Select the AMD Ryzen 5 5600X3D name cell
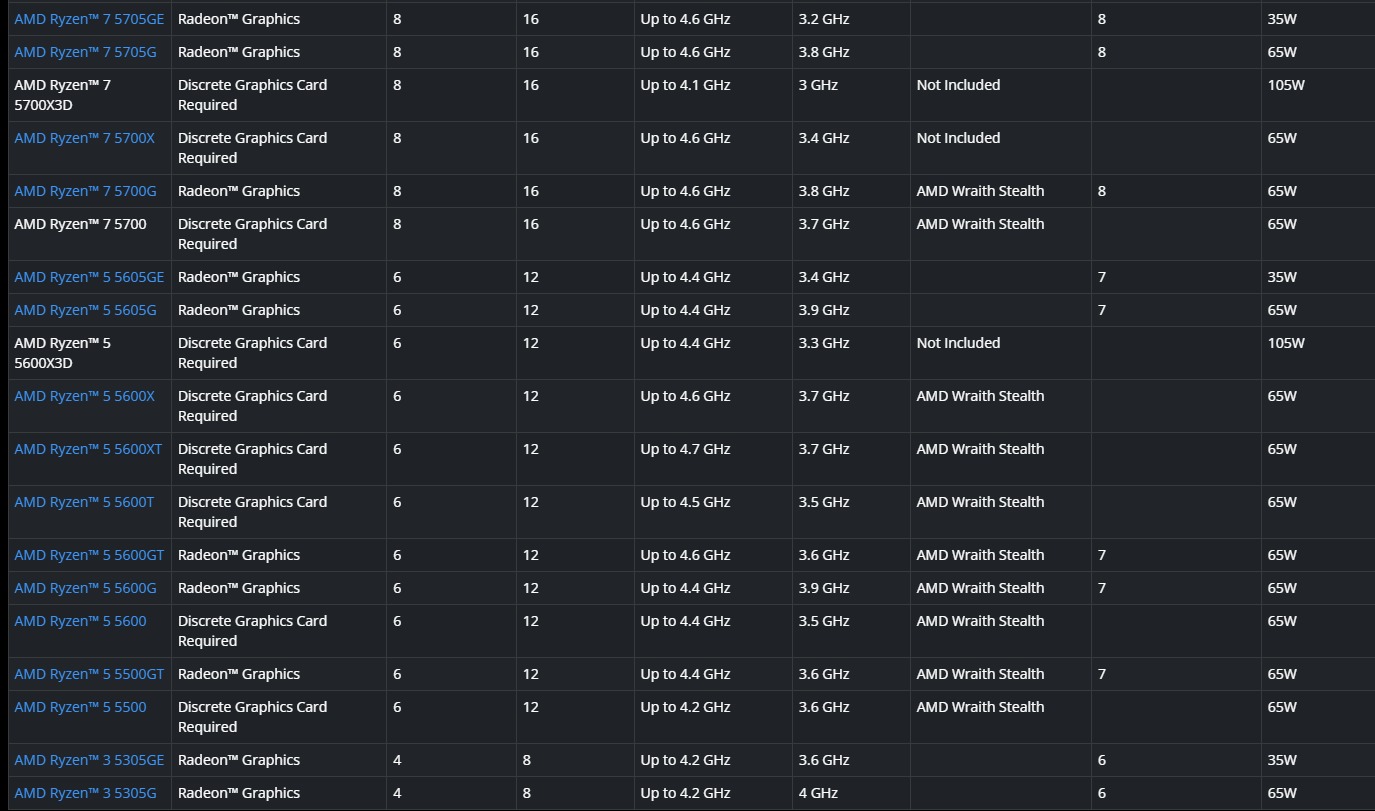 [x=62, y=353]
